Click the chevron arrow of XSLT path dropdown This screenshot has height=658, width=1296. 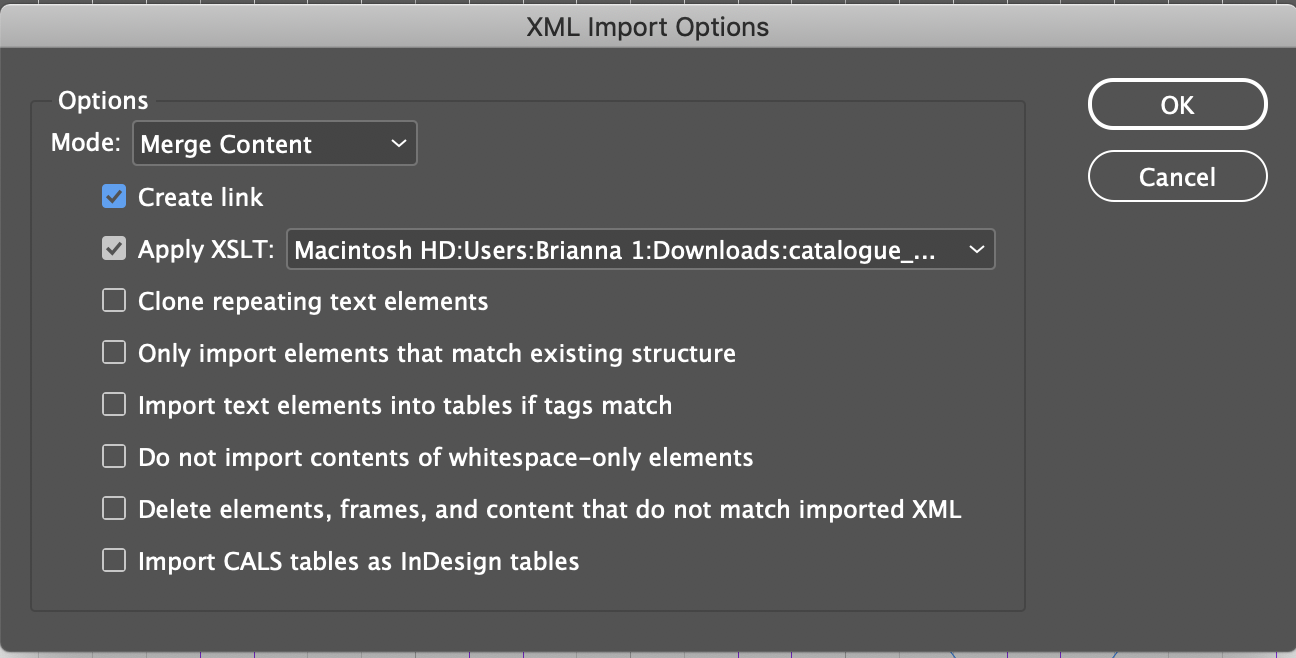(x=976, y=250)
